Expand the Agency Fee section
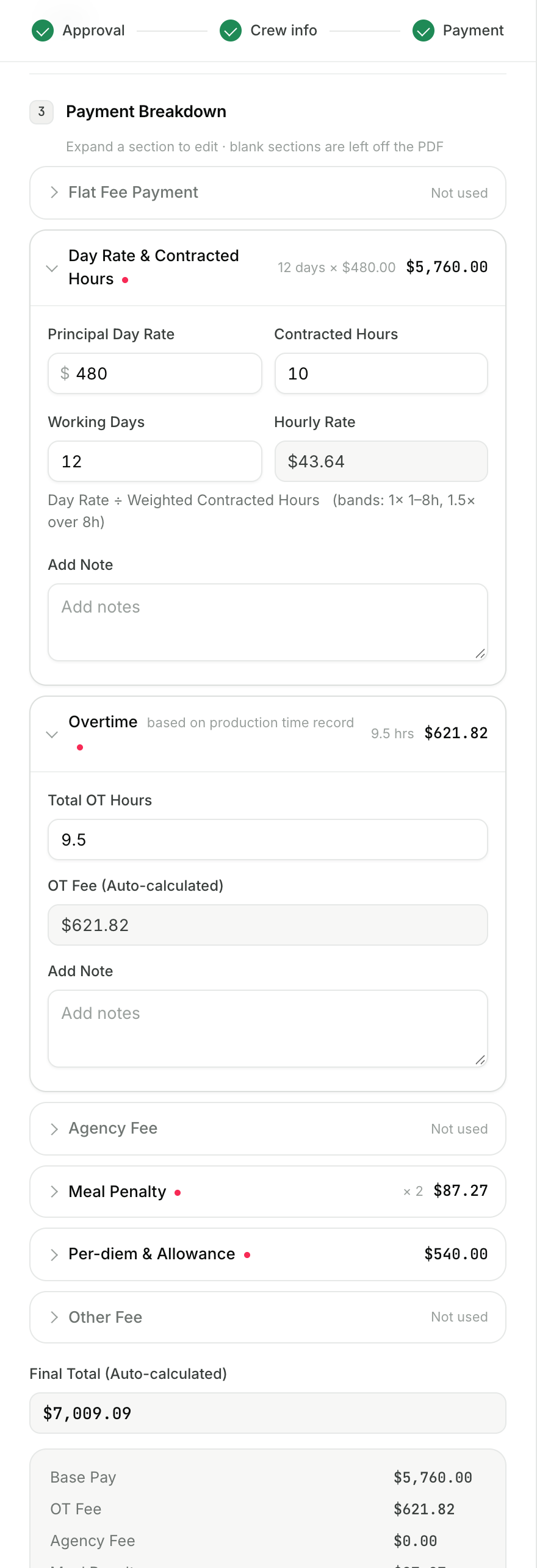 (x=268, y=1129)
